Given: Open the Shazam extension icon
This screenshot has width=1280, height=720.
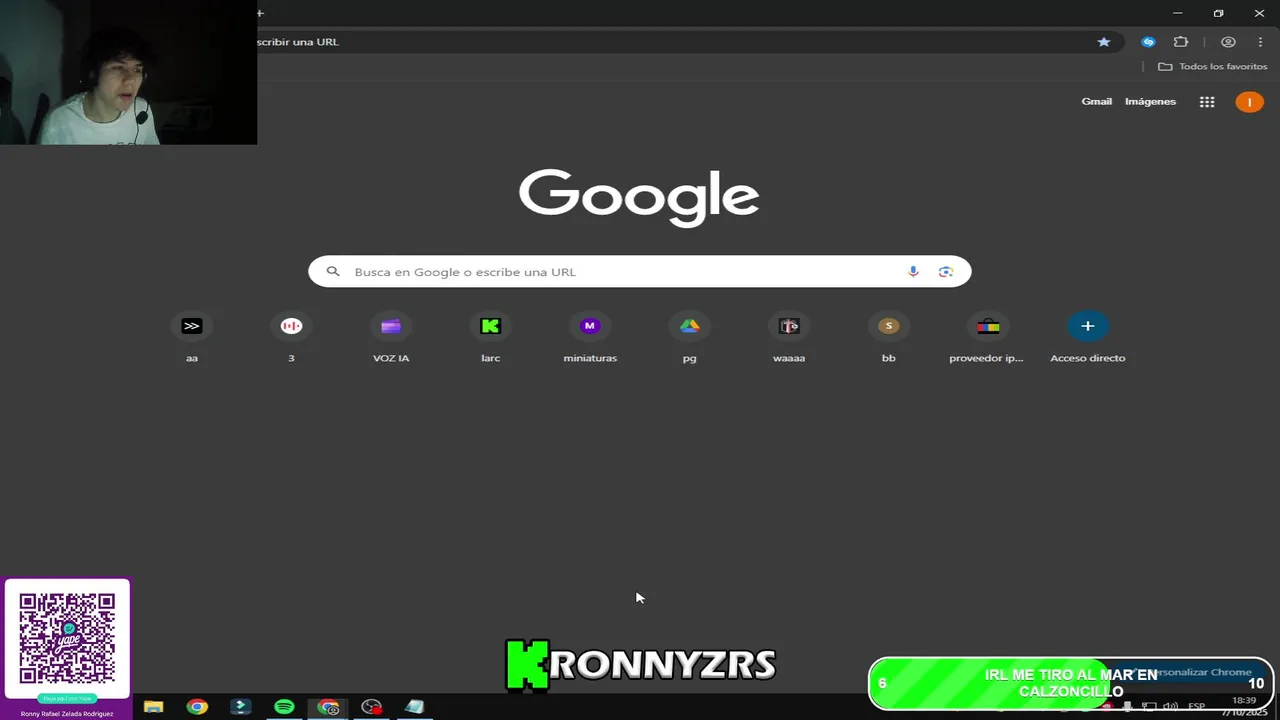Looking at the screenshot, I should [1148, 42].
